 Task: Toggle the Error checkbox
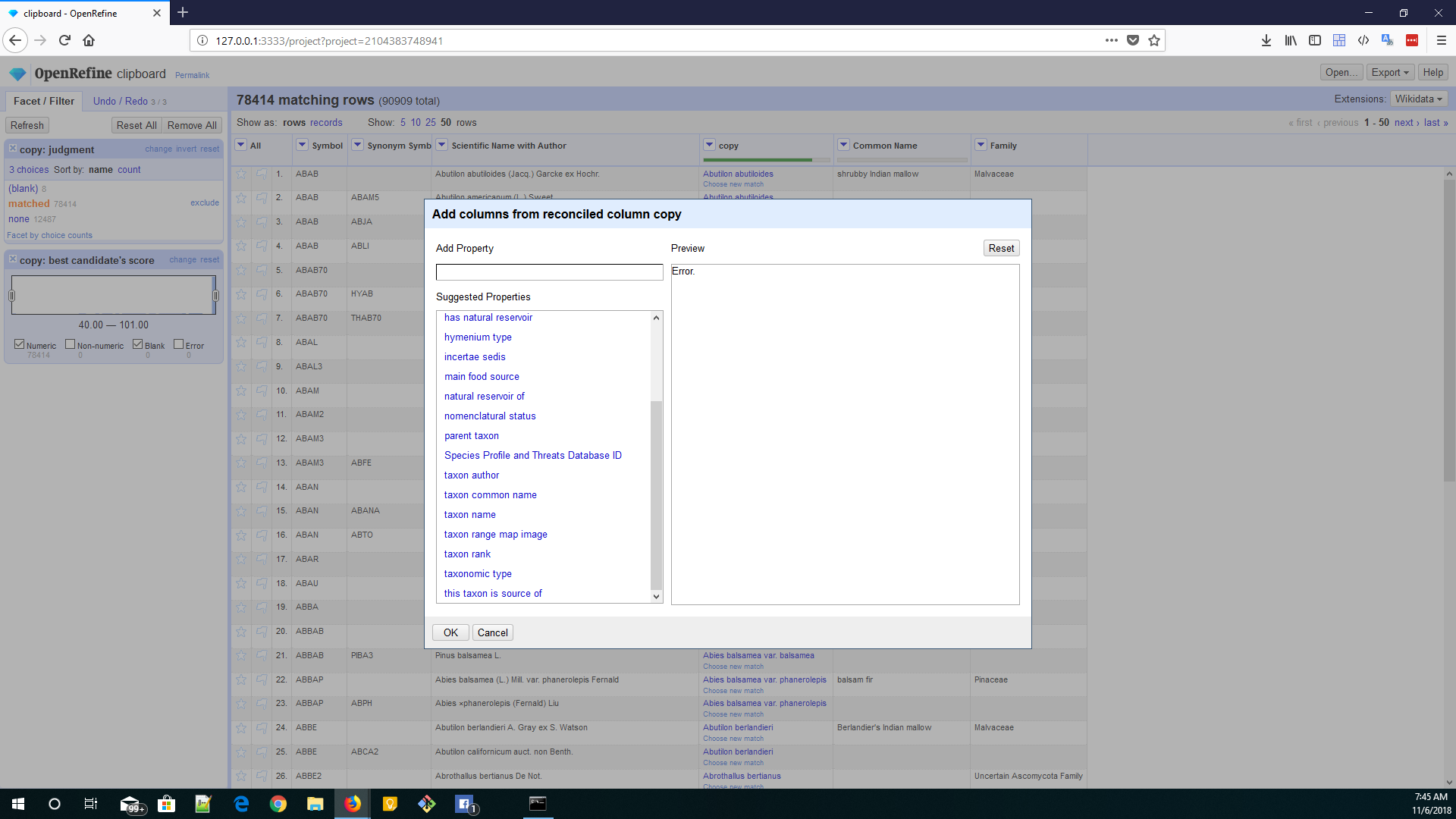point(179,344)
